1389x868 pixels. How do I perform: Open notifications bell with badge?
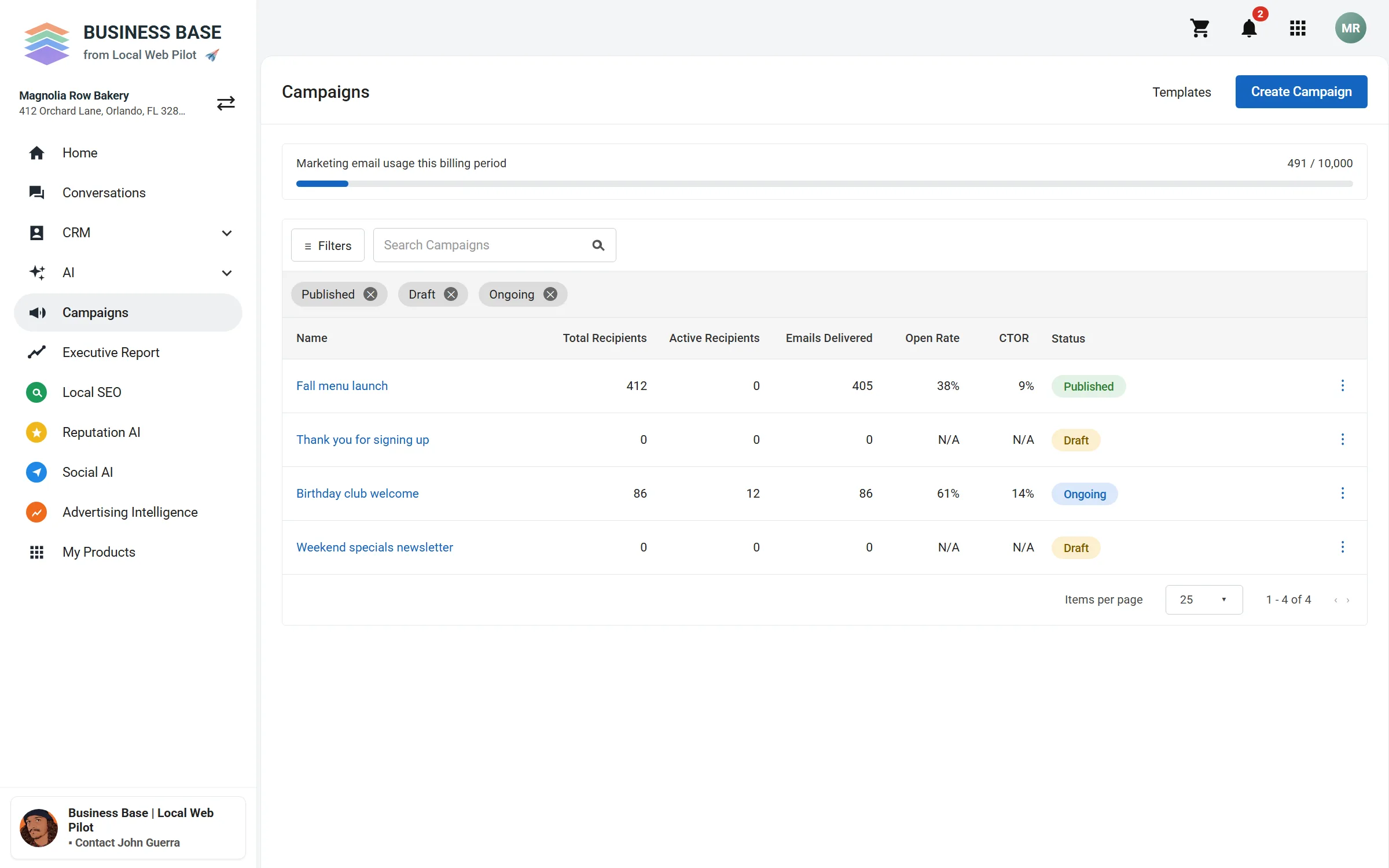click(1250, 28)
